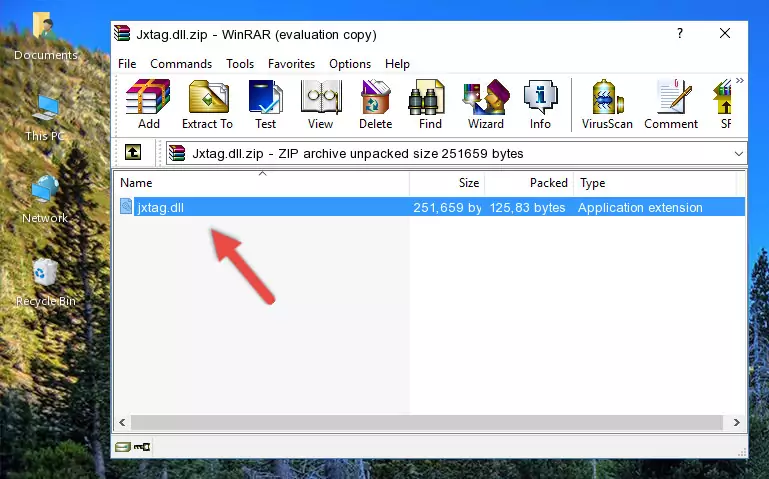Open the Tools menu
769x479 pixels.
point(240,64)
